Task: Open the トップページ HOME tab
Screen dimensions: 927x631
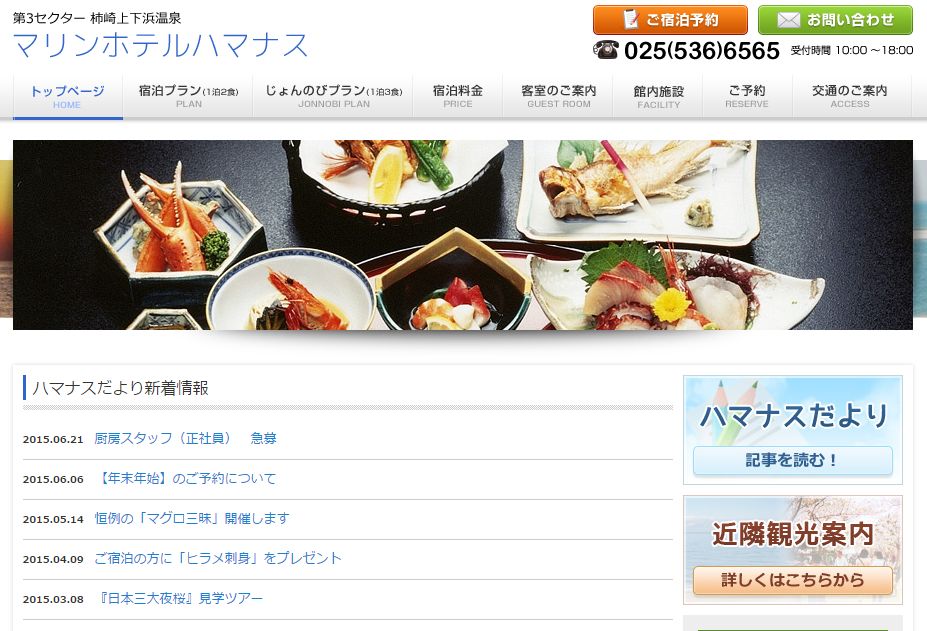Action: 67,96
